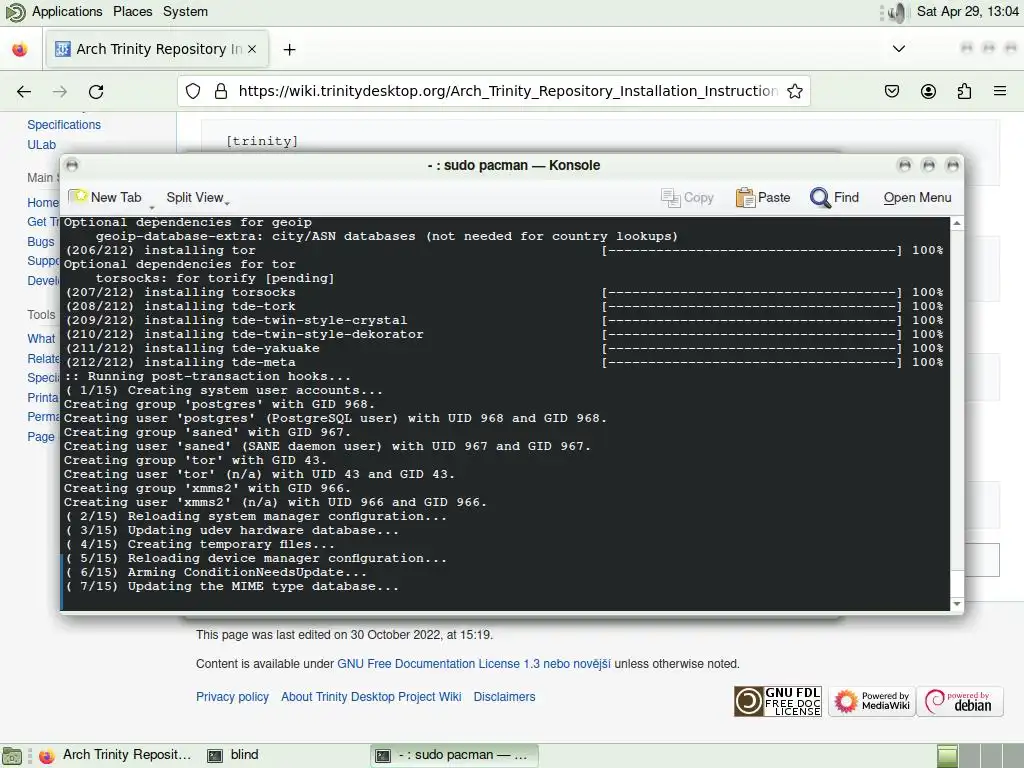The image size is (1024, 768).
Task: Open the Home link in wiki sidebar
Action: point(42,202)
